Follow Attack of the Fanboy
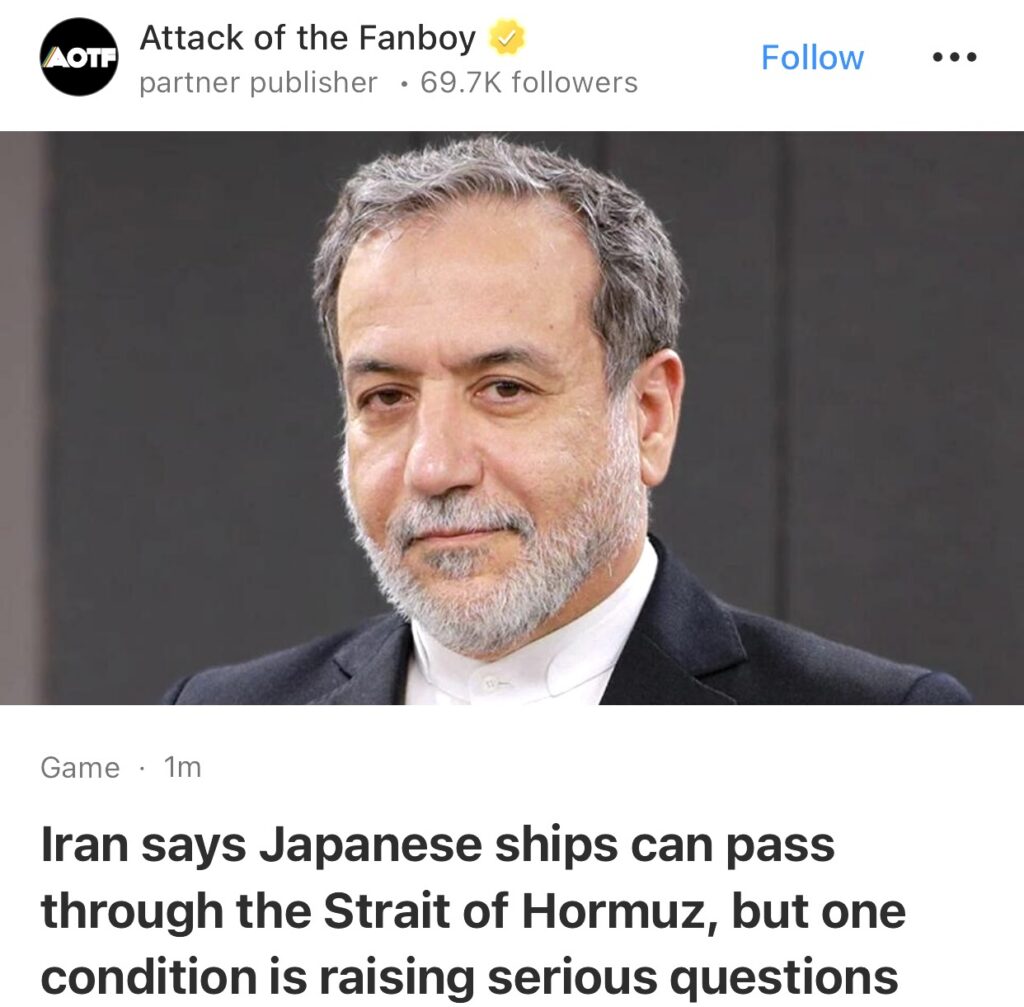Image resolution: width=1024 pixels, height=1007 pixels. tap(812, 57)
